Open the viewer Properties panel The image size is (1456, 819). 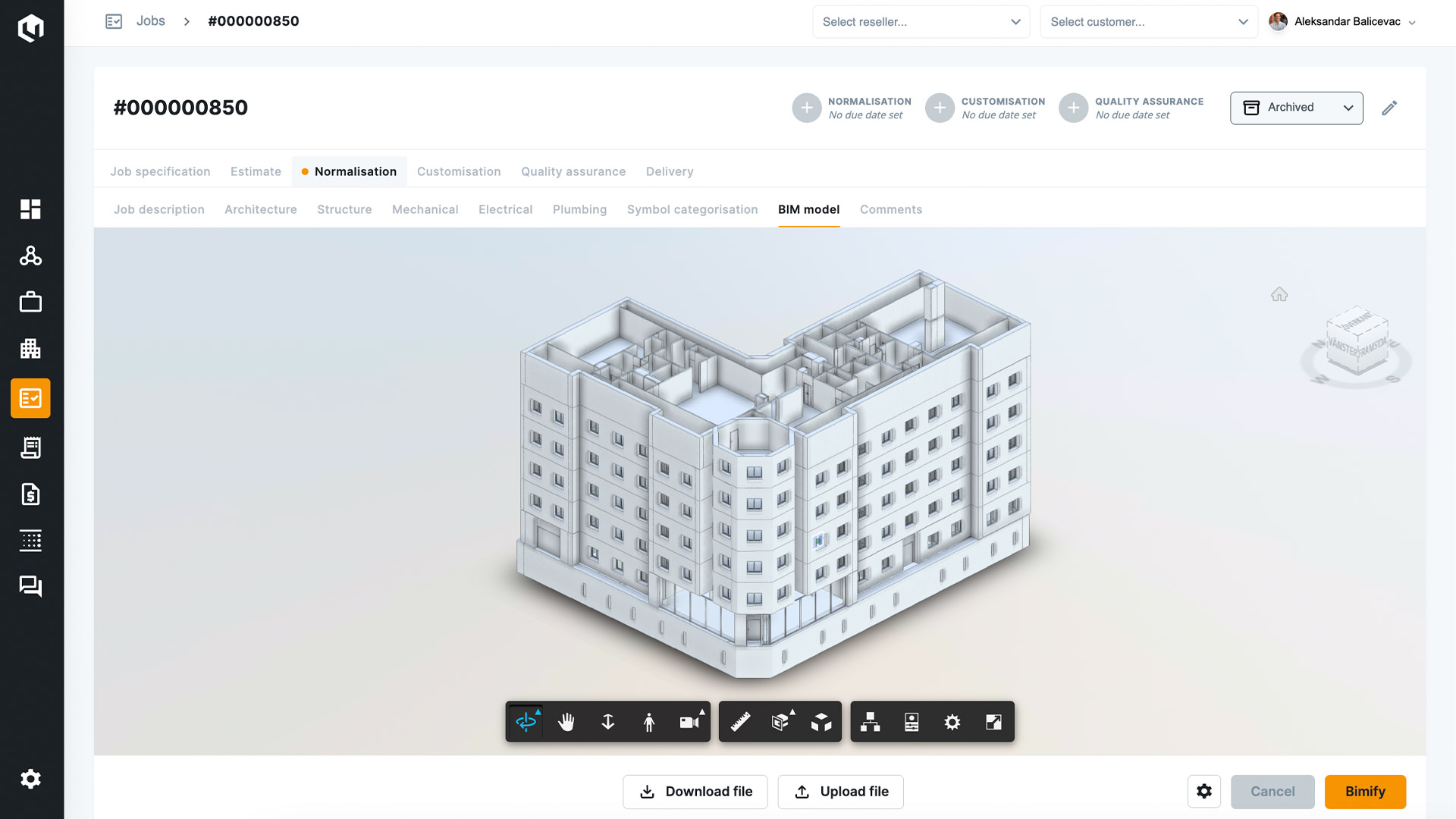(x=912, y=722)
